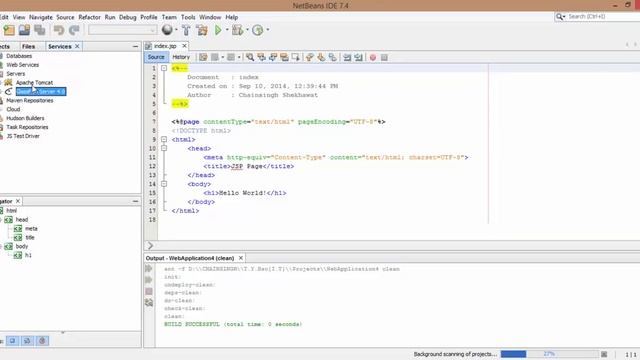Select the Services tab
Image resolution: width=640 pixels, height=360 pixels.
tap(60, 47)
